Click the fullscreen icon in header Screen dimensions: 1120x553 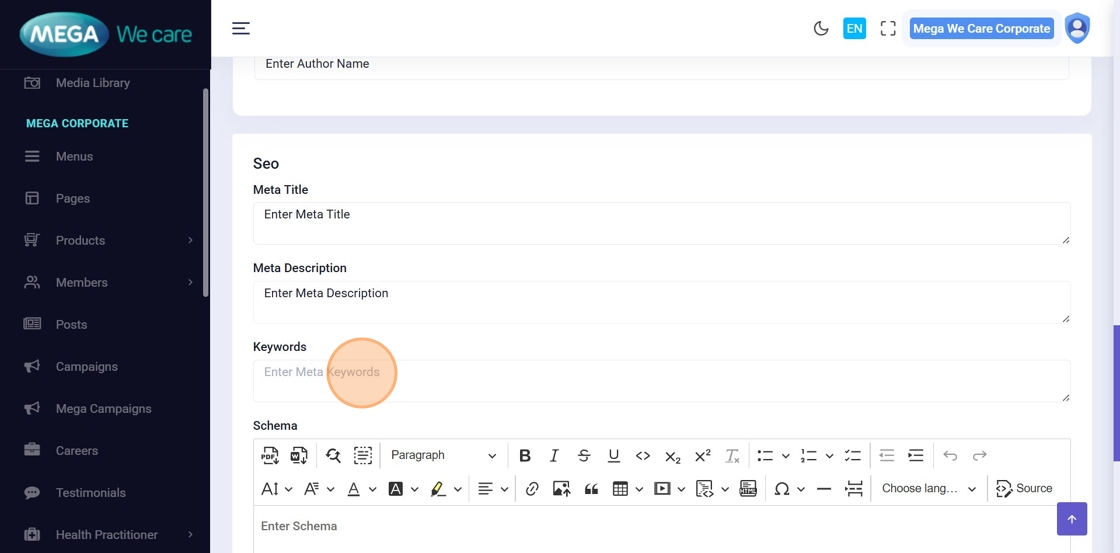[887, 29]
